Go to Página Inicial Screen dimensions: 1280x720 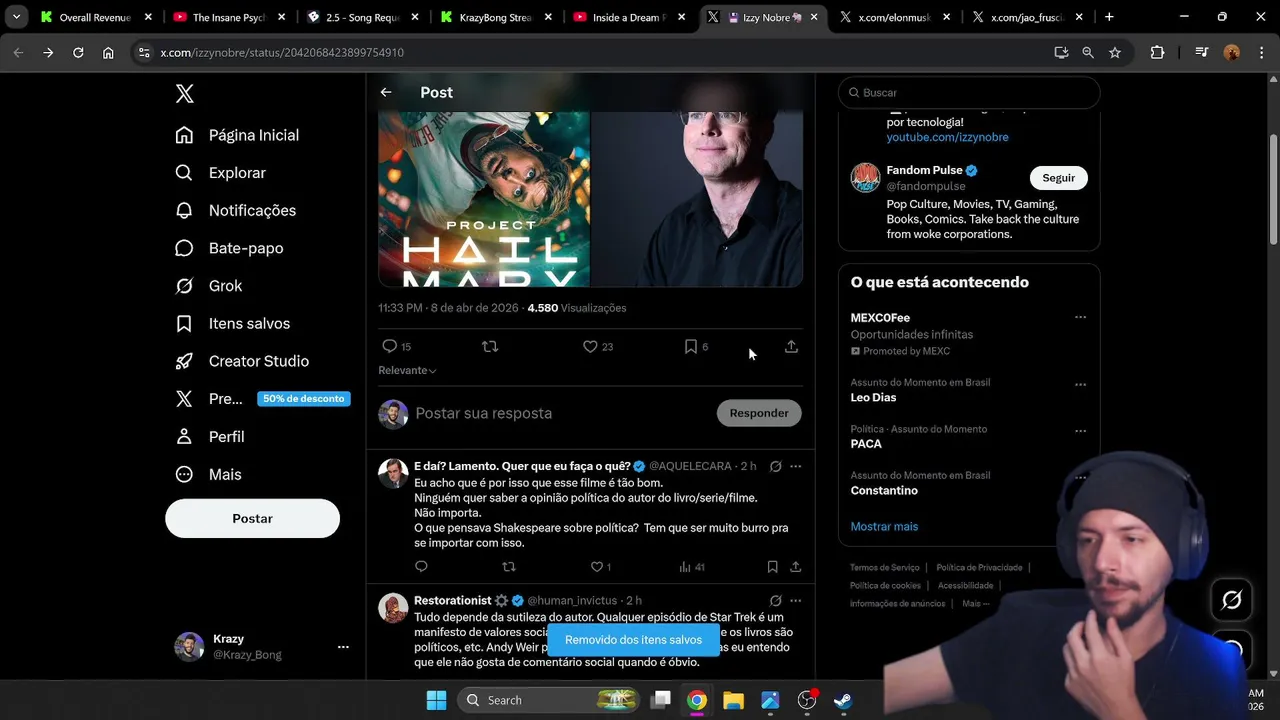[237, 135]
